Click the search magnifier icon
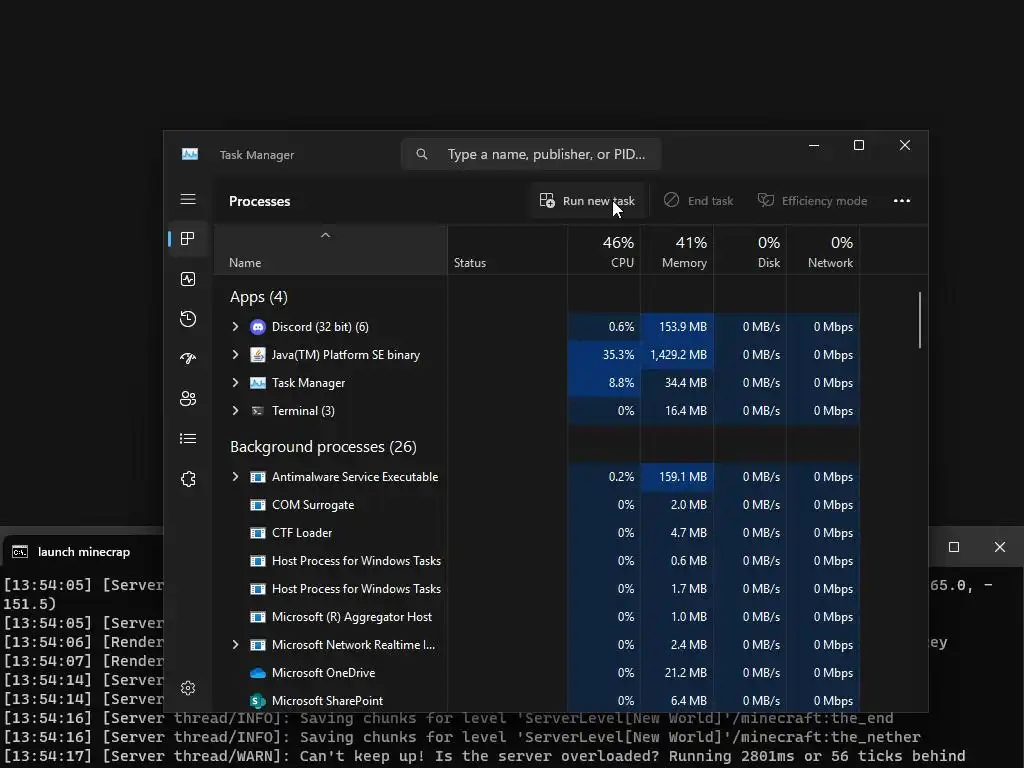This screenshot has width=1024, height=768. tap(422, 154)
